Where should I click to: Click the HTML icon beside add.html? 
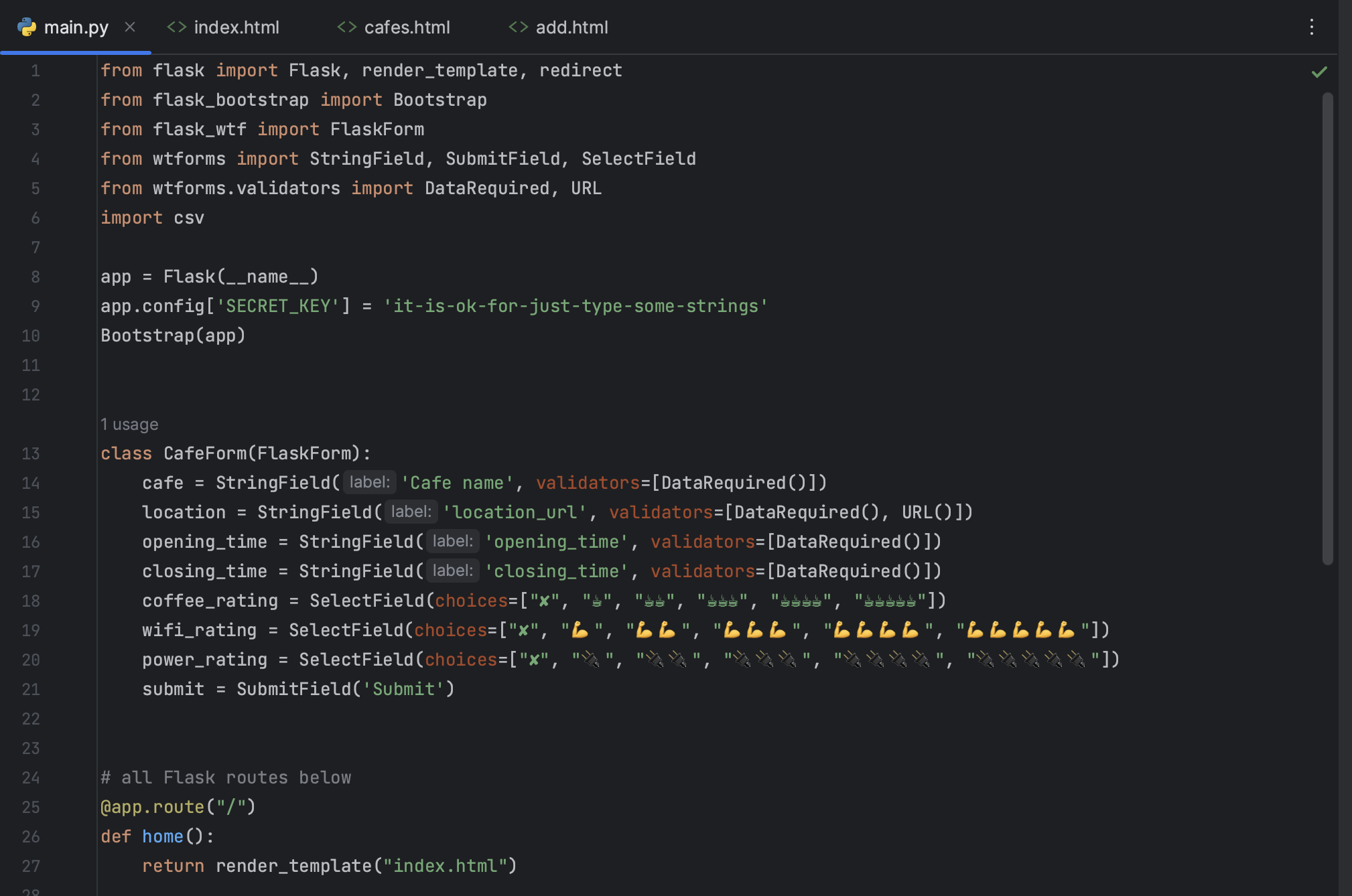(519, 27)
